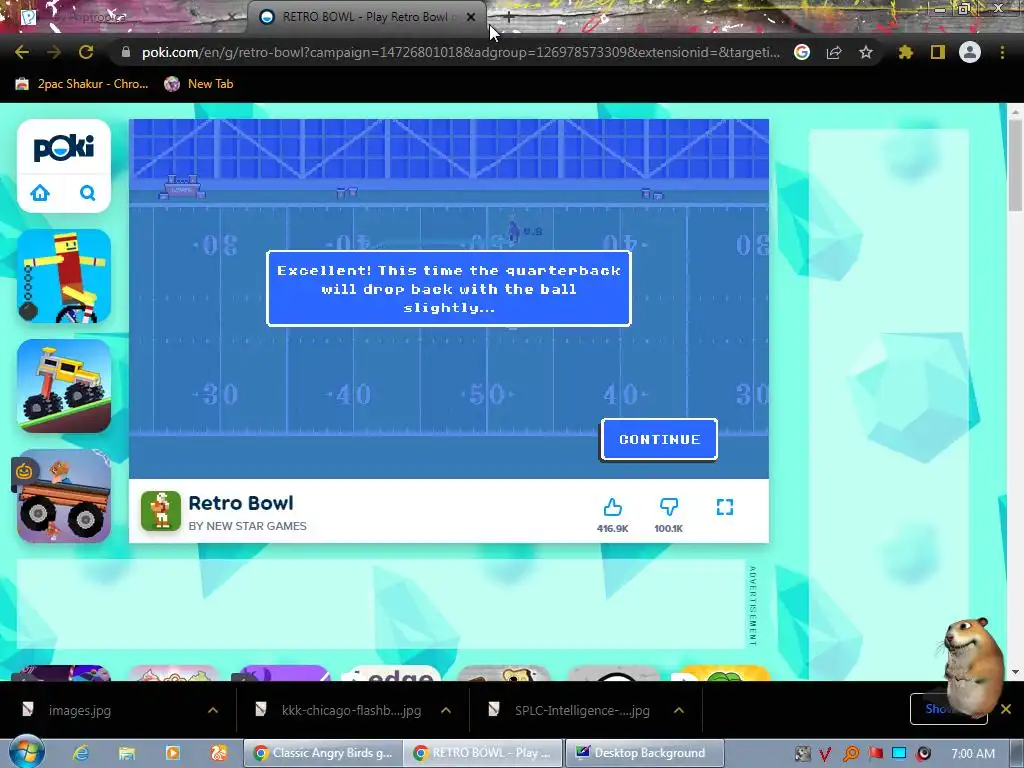Click the orange magnifier tray icon
1024x768 pixels.
click(850, 754)
